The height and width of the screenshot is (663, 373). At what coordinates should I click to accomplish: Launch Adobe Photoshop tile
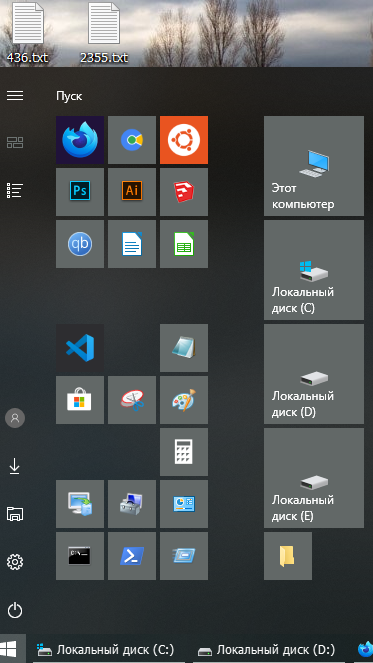[x=80, y=192]
